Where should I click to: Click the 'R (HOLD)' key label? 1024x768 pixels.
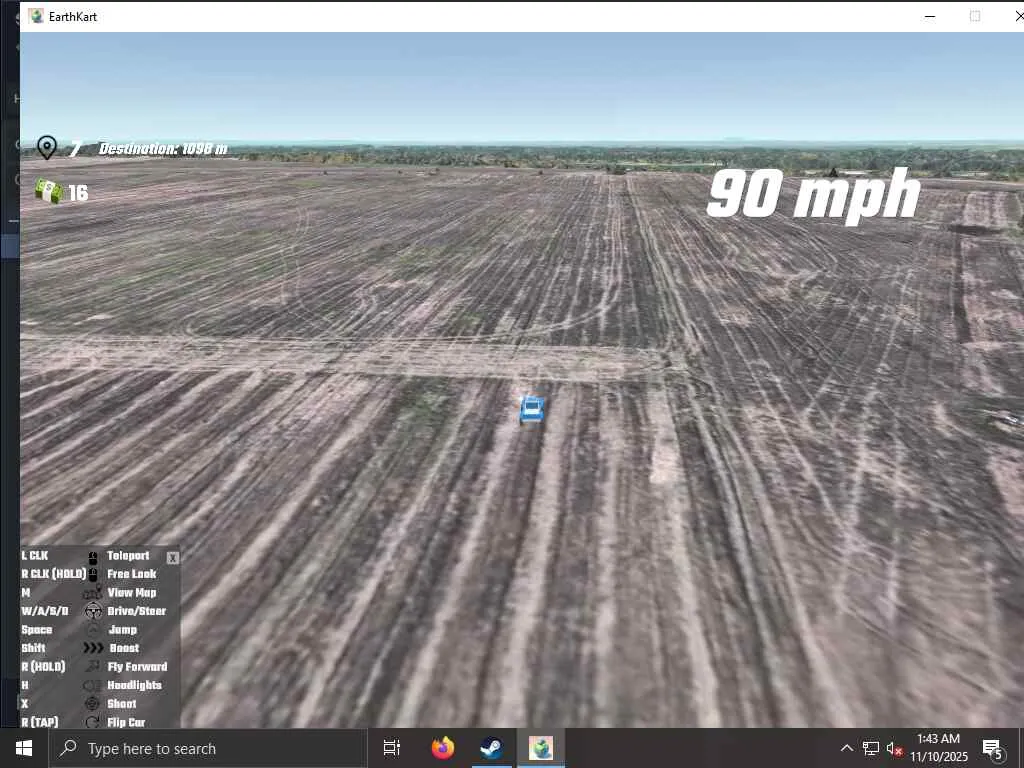pyautogui.click(x=43, y=667)
